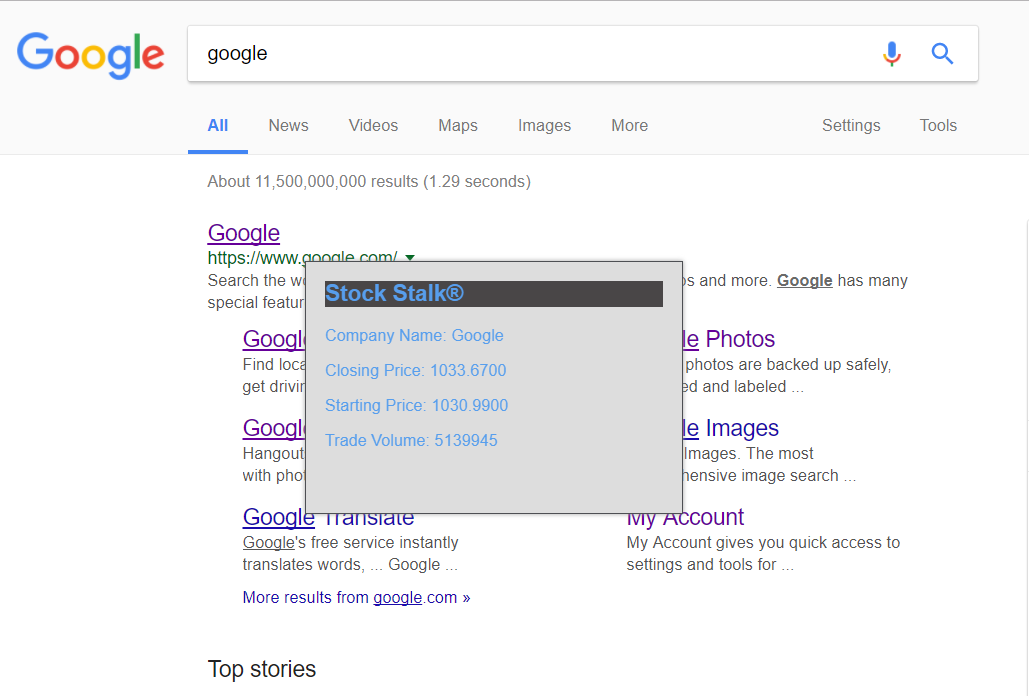Screen dimensions: 1029x696
Task: Open the first Google result title
Action: click(x=243, y=233)
